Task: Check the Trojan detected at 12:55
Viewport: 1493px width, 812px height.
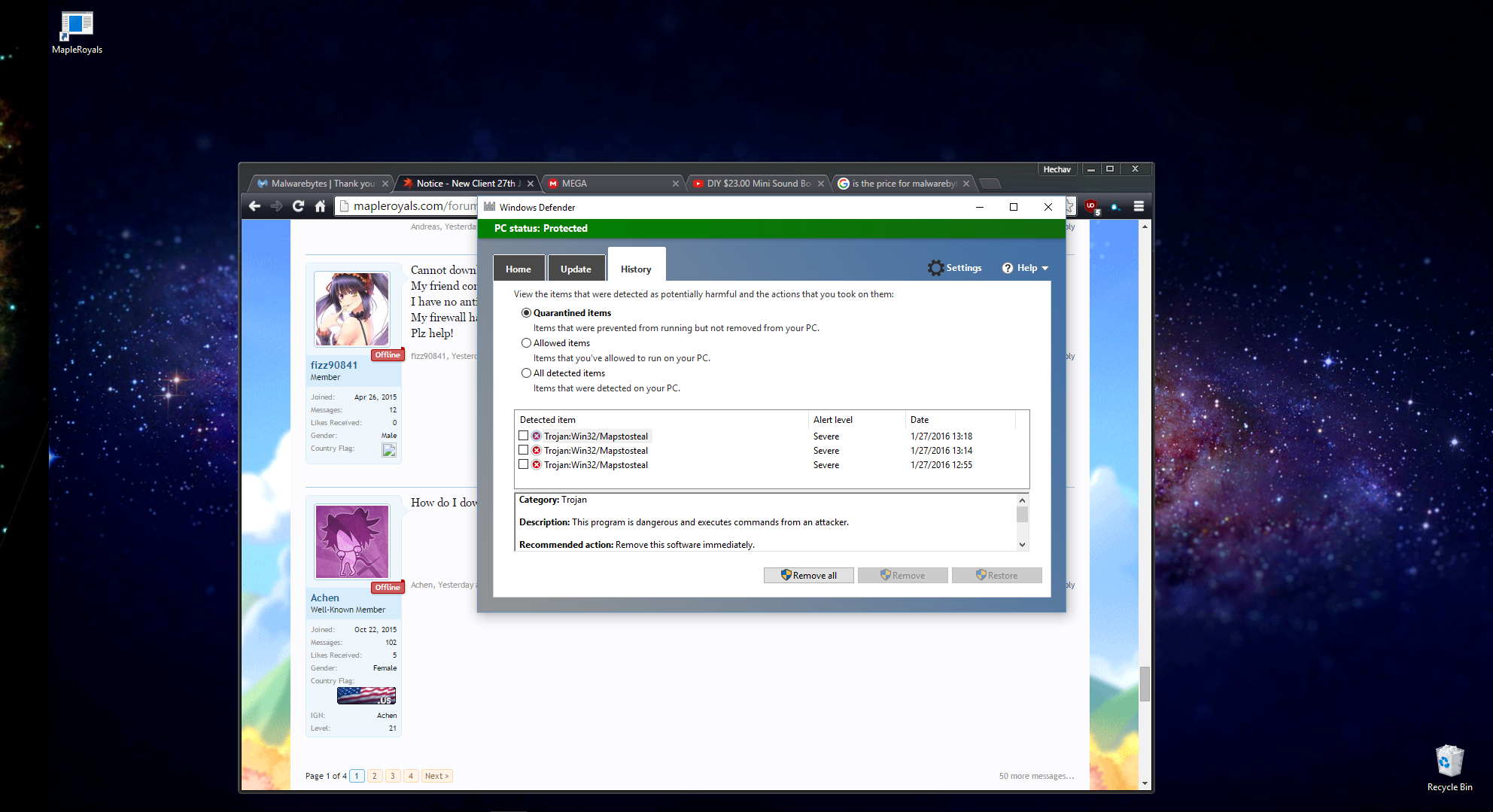Action: click(x=523, y=464)
